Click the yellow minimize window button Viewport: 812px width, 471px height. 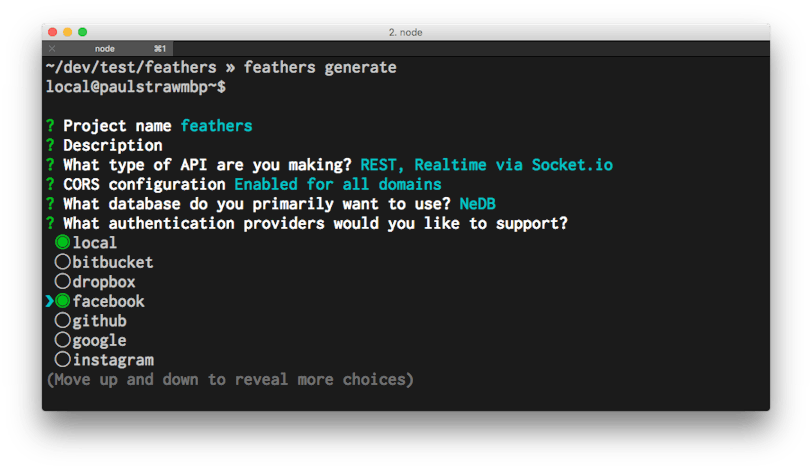[x=67, y=32]
